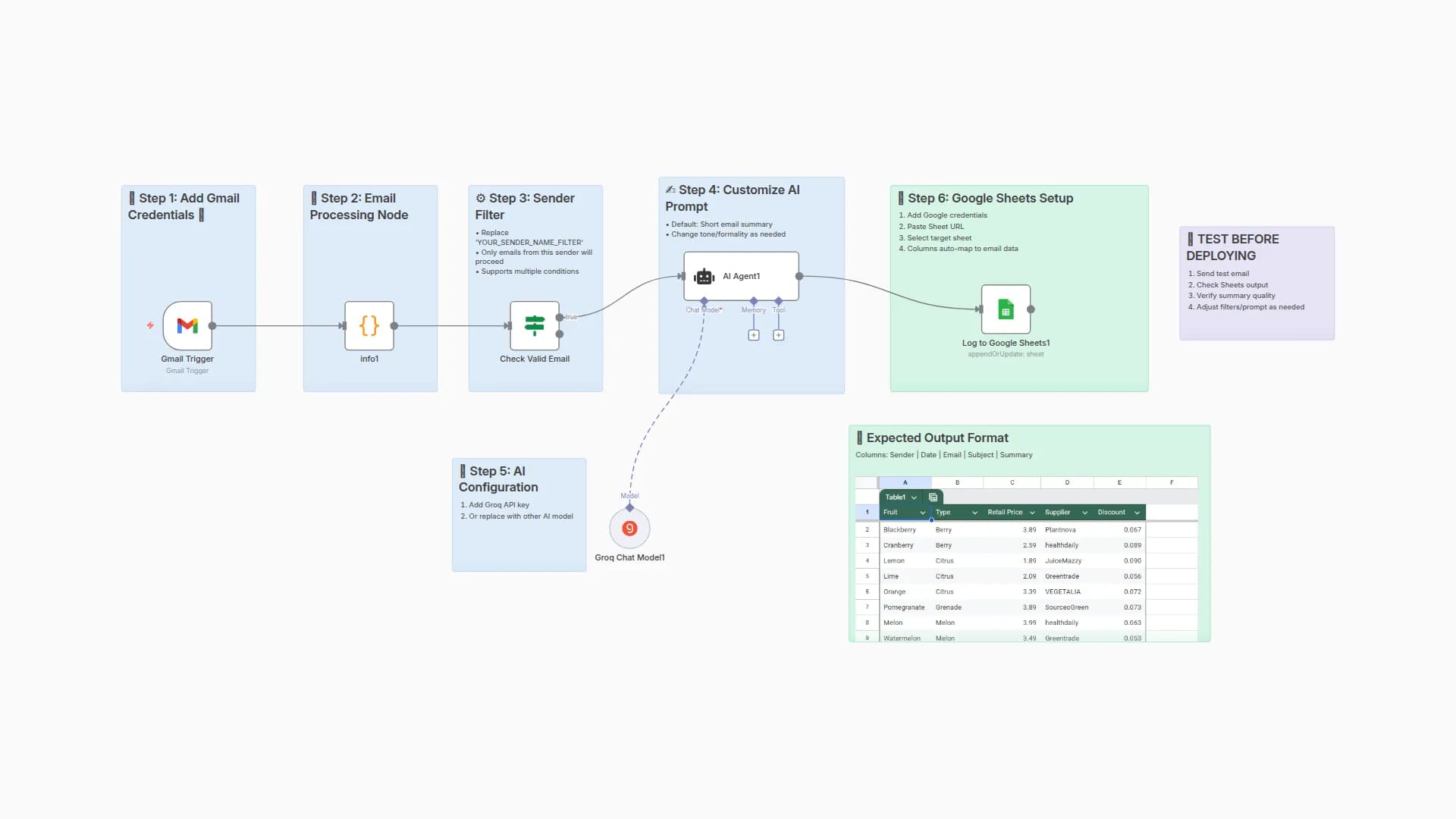
Task: Select the info1 code node icon
Action: (369, 325)
